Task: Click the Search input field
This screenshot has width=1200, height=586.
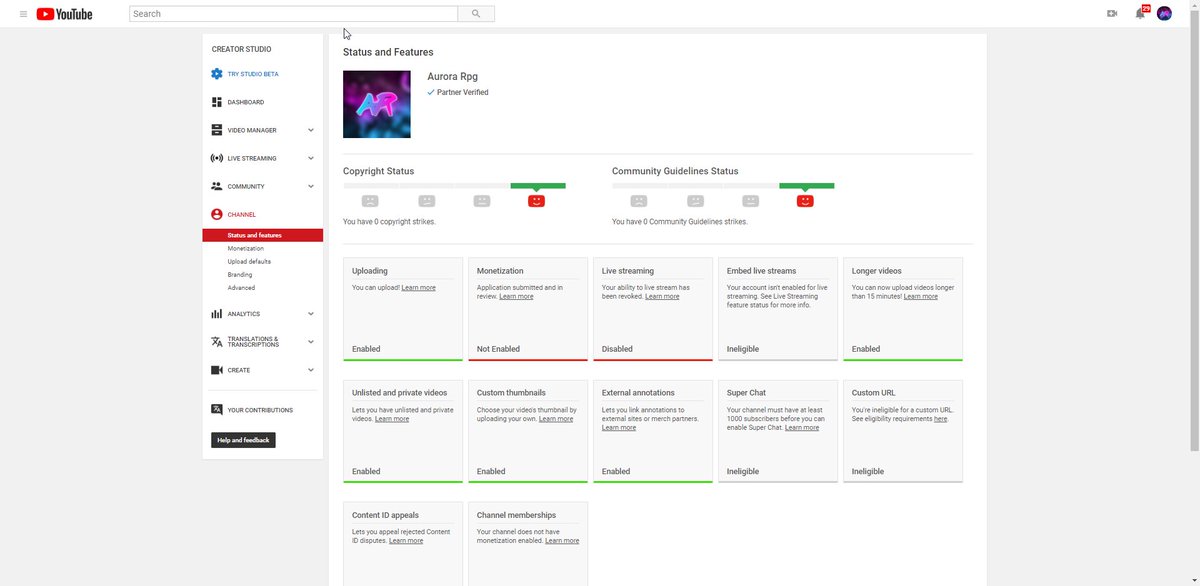Action: pyautogui.click(x=294, y=14)
